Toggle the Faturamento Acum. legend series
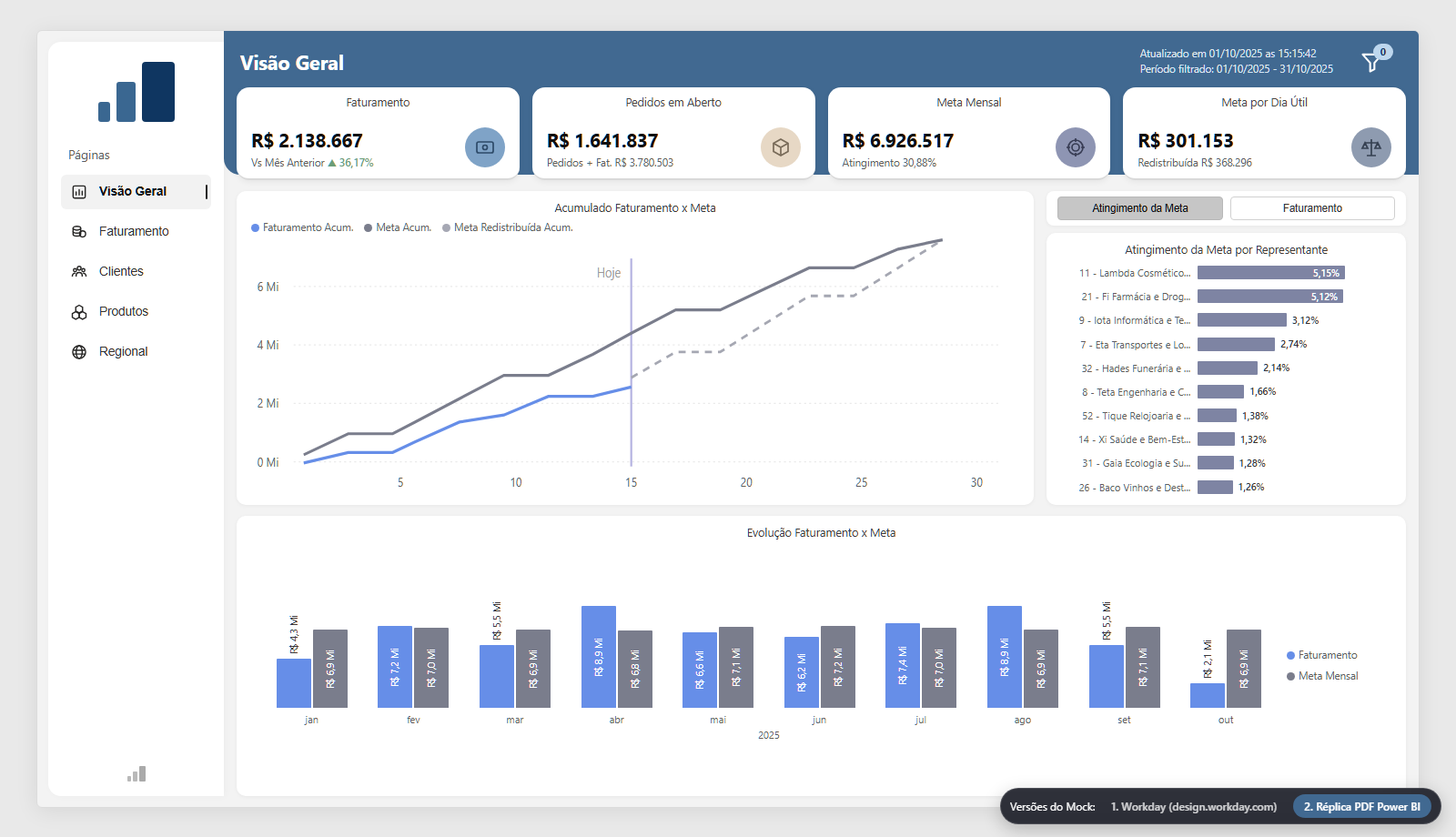 tap(302, 228)
